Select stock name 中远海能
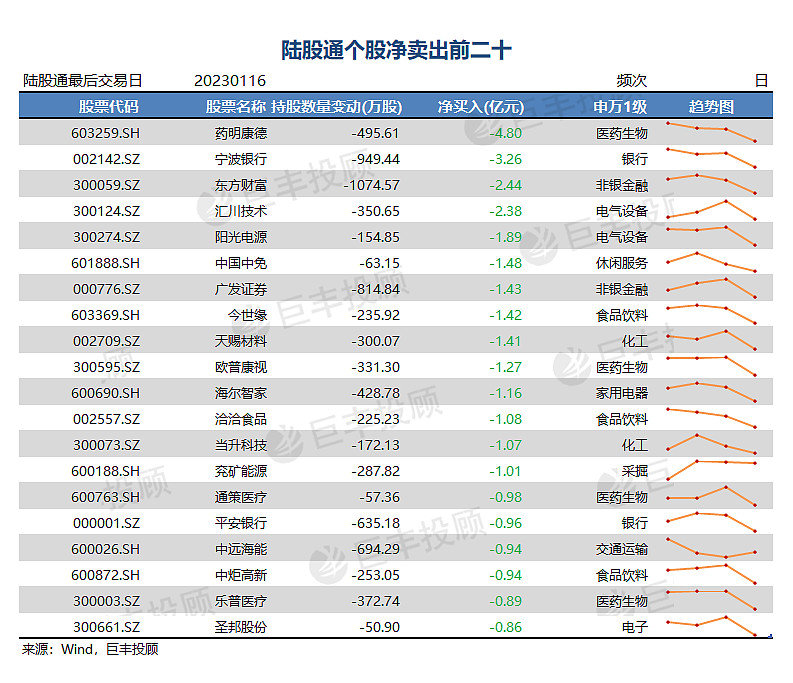 click(x=241, y=549)
